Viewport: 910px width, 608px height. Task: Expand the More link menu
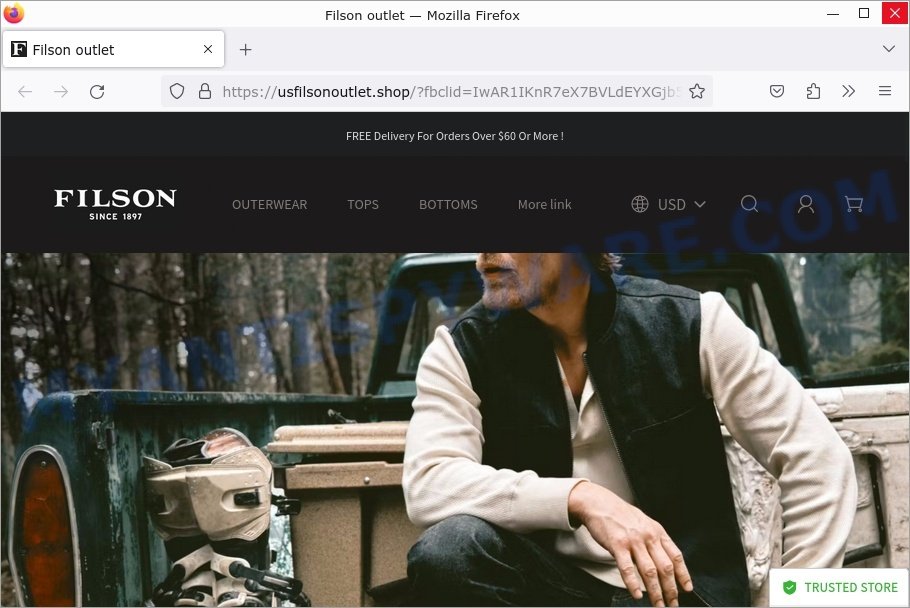(544, 204)
